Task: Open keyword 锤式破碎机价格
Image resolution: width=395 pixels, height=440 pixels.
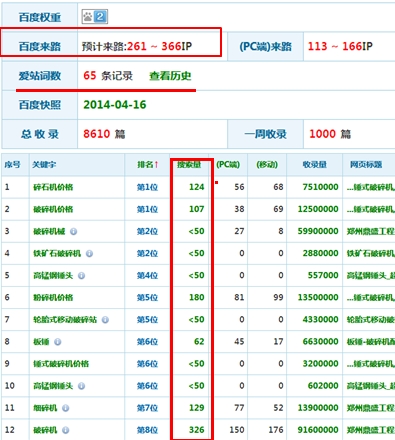Action: click(61, 364)
